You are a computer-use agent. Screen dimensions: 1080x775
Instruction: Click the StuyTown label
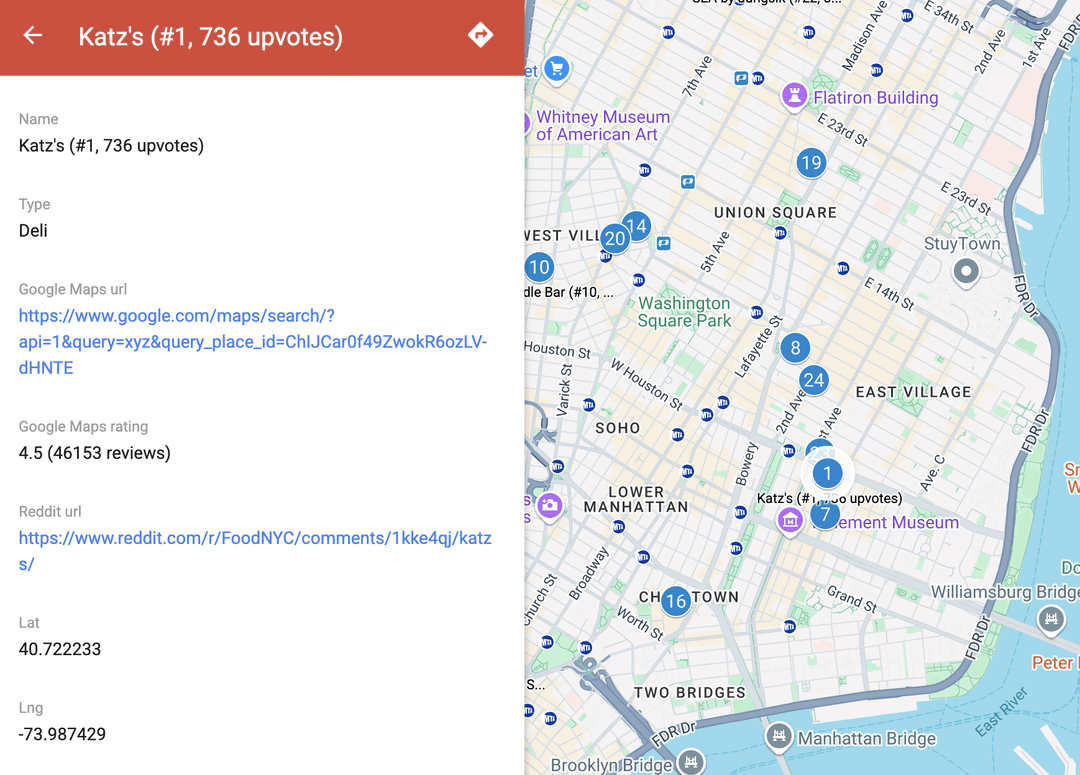click(x=962, y=243)
